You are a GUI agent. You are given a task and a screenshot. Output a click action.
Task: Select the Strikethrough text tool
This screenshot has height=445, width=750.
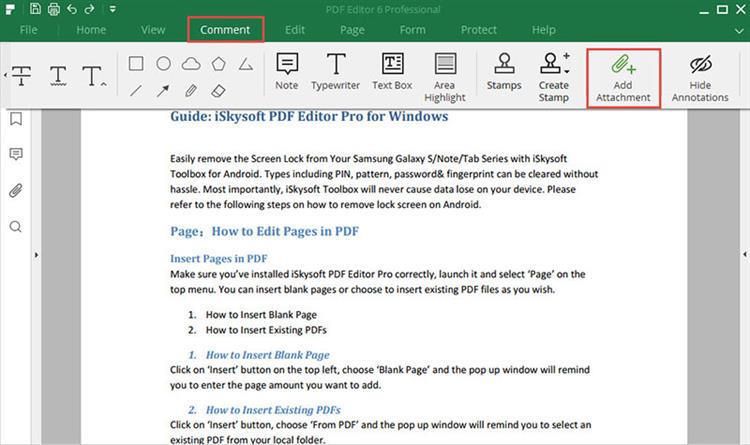click(22, 76)
